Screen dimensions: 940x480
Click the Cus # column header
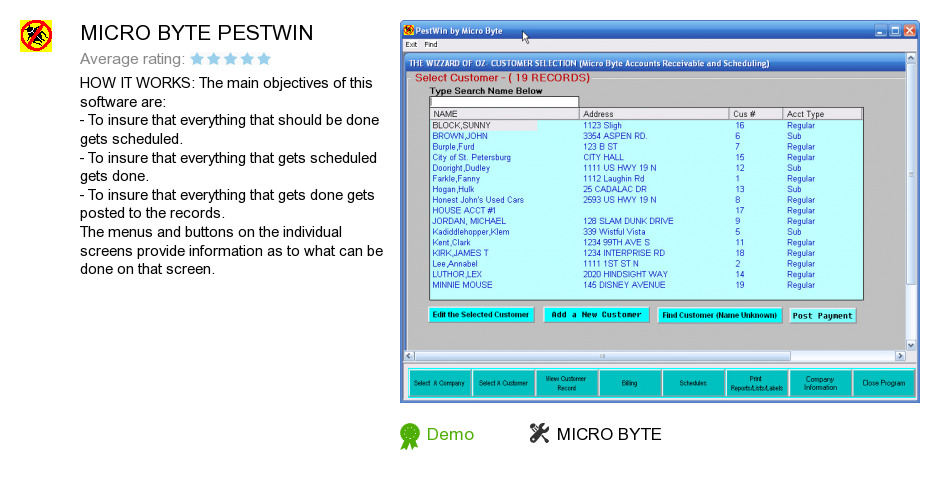tap(756, 114)
